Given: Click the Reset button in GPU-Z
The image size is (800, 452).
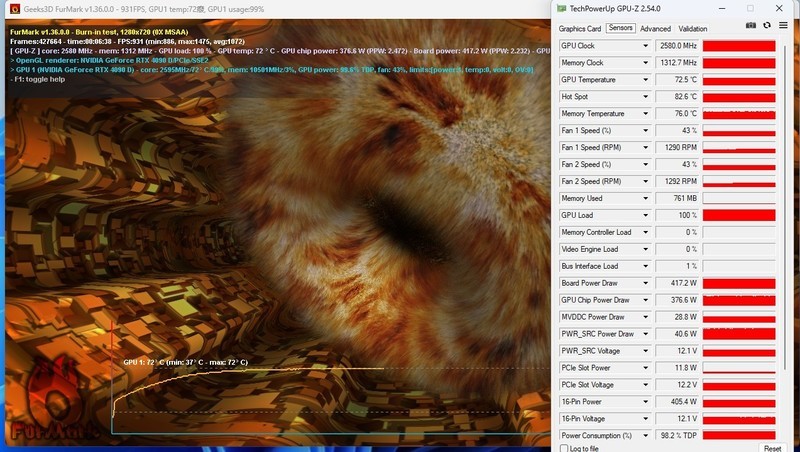Looking at the screenshot, I should (x=772, y=448).
